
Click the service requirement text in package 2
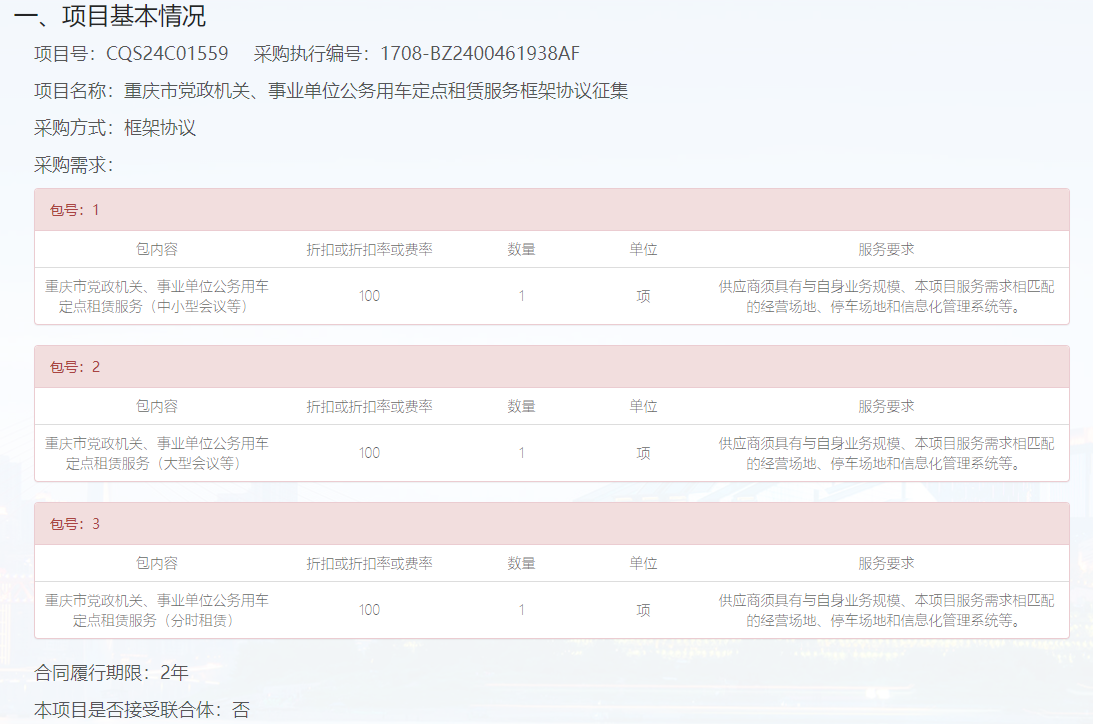[x=886, y=453]
